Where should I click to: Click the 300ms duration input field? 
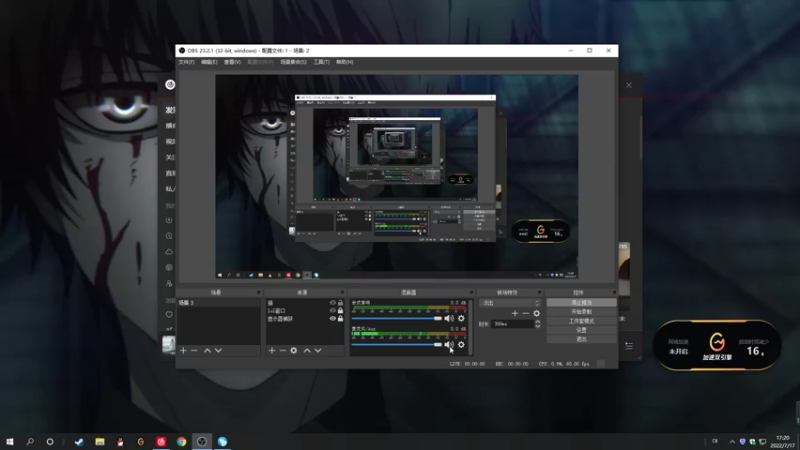point(512,324)
